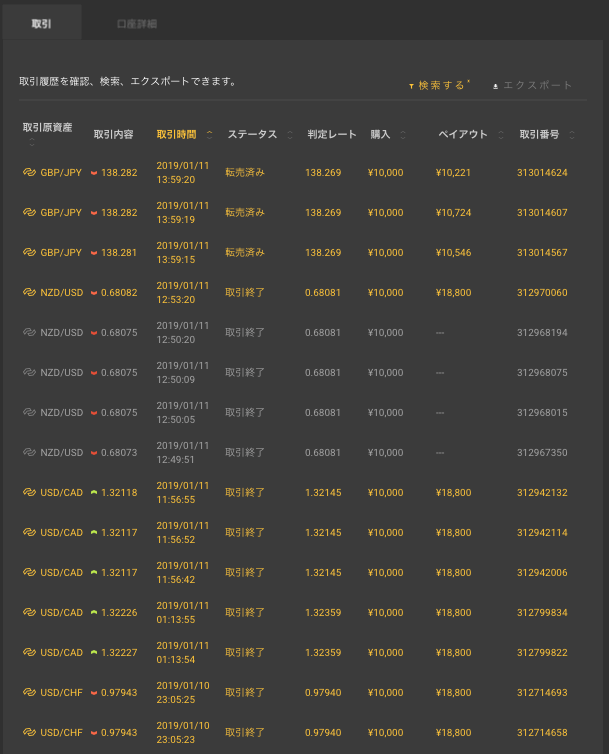Select the 取引 tab

click(x=42, y=22)
